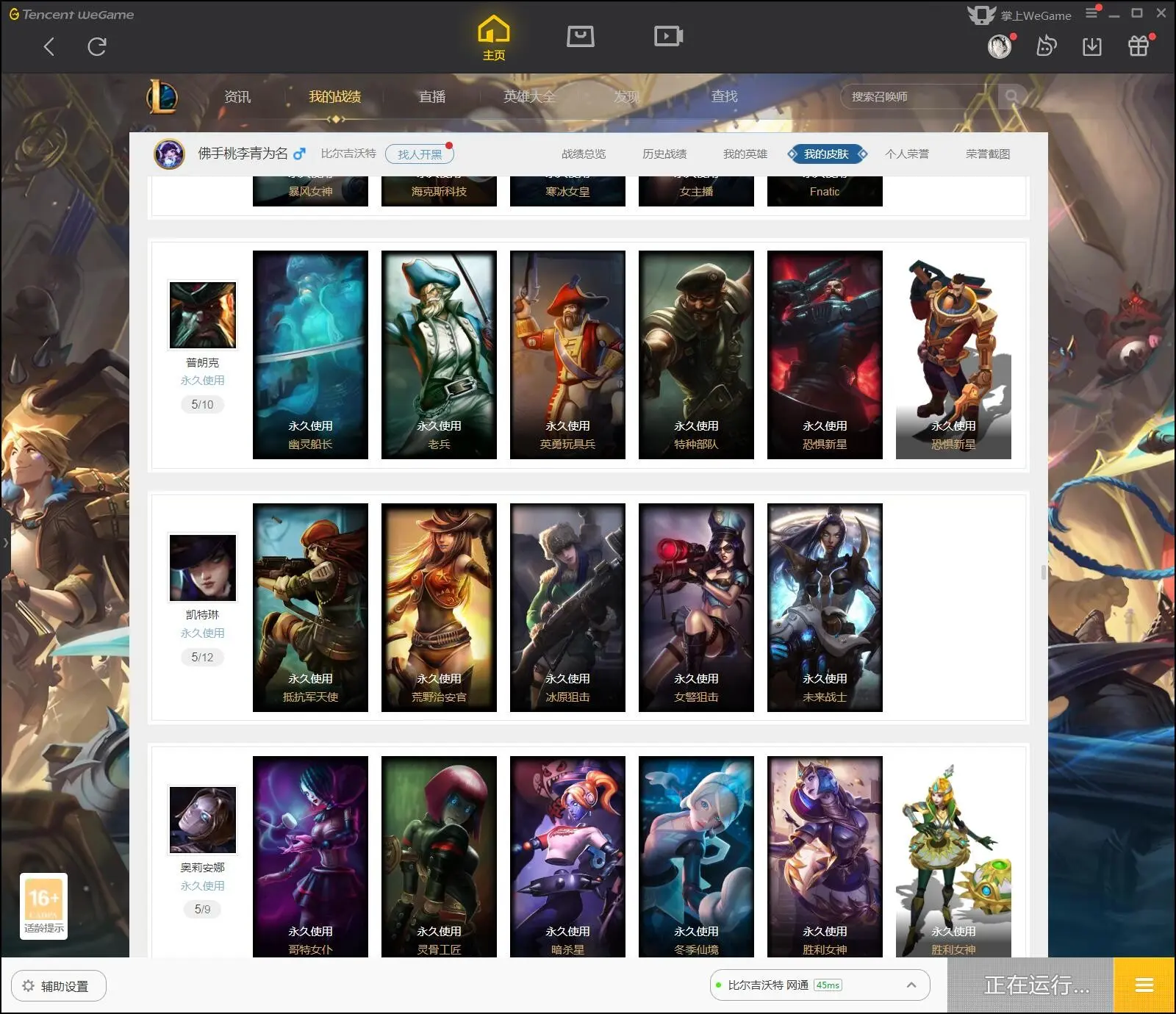Open the 灵骨工匠 skin card
Screen dimensions: 1176x1014
tap(439, 857)
